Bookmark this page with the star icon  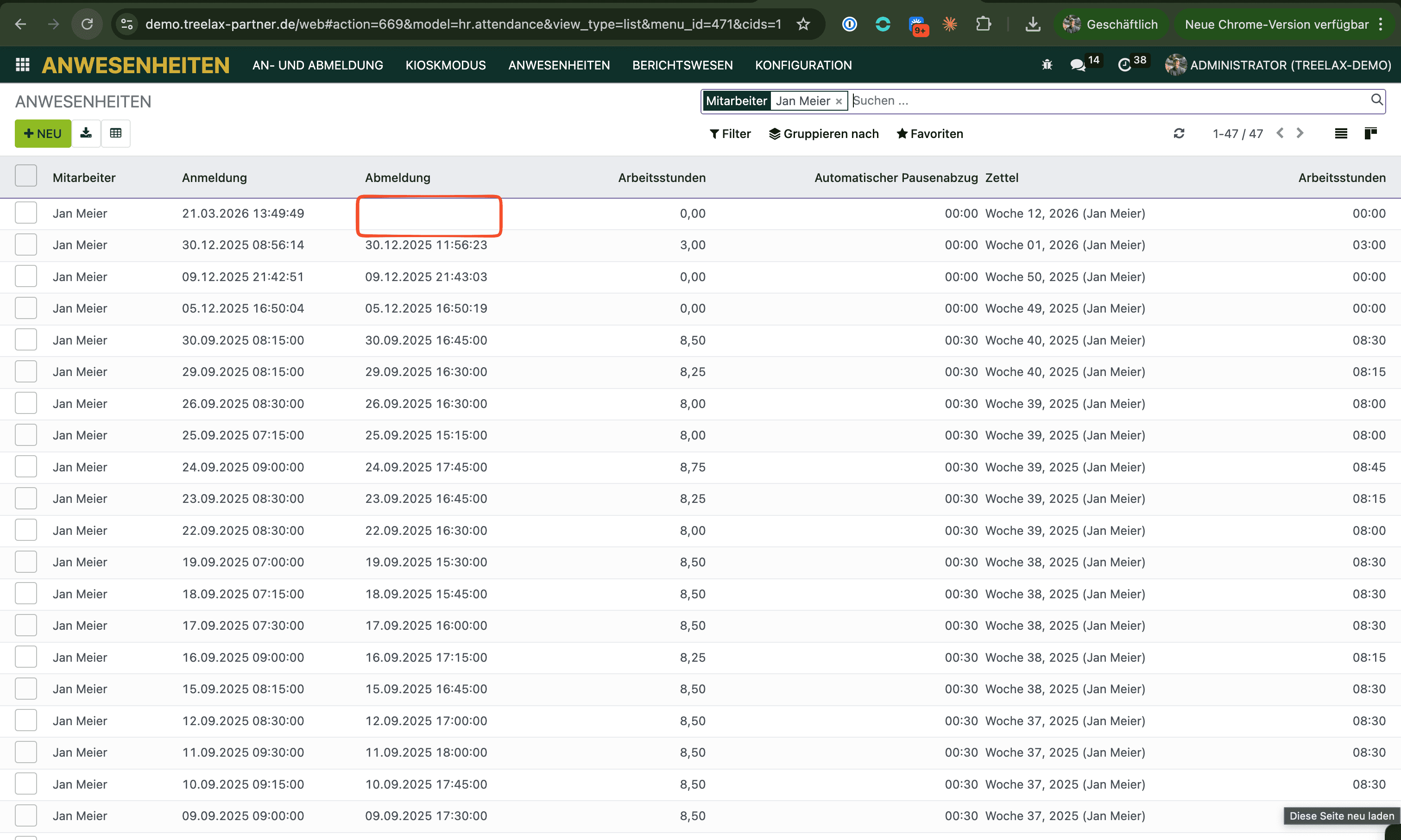[x=803, y=25]
